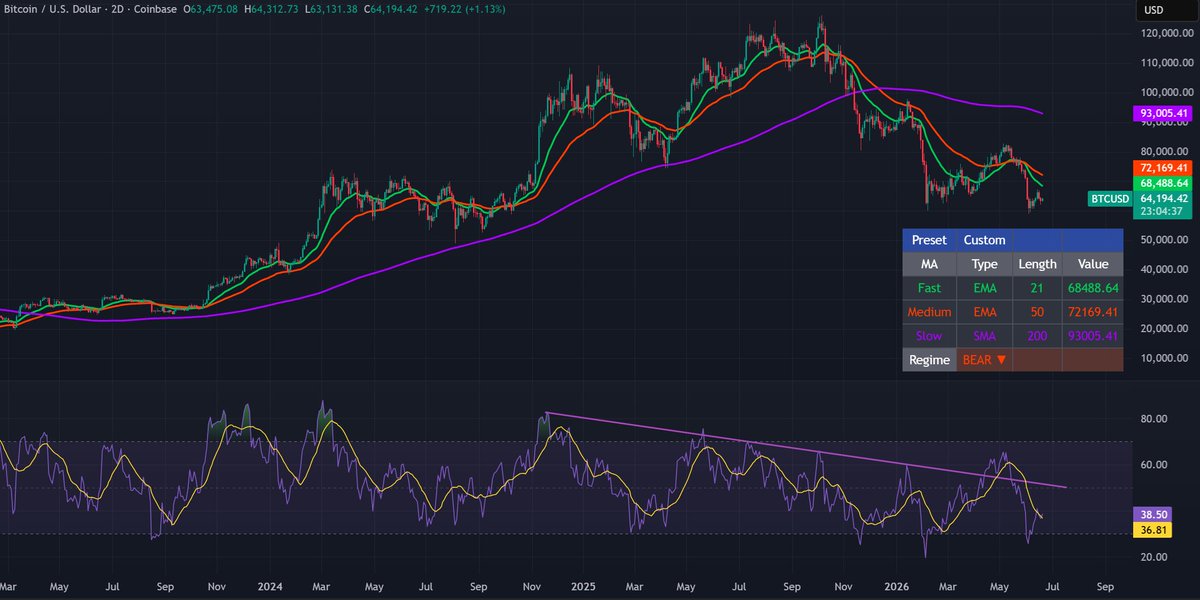Screen dimensions: 1200x600
Task: Click the Regime label cell
Action: point(929,360)
